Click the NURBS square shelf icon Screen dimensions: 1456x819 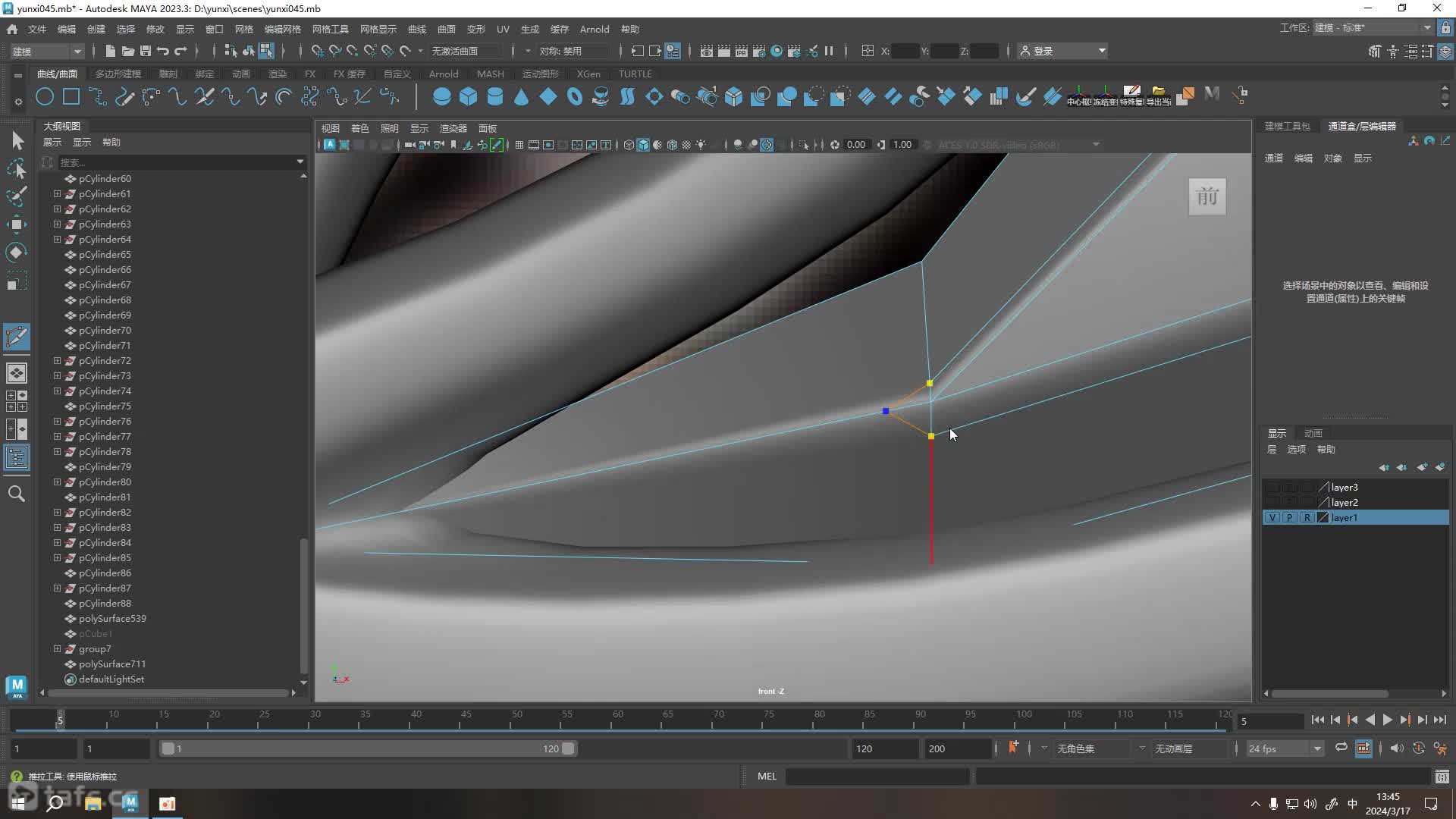point(71,96)
